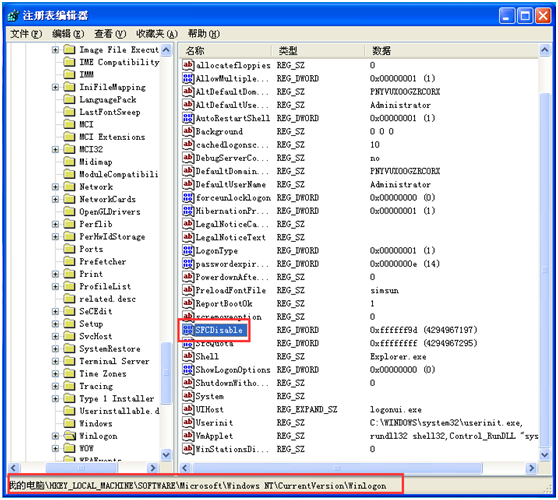Click the ShowLogonOptions DWORD icon
558x500 pixels.
pos(188,370)
